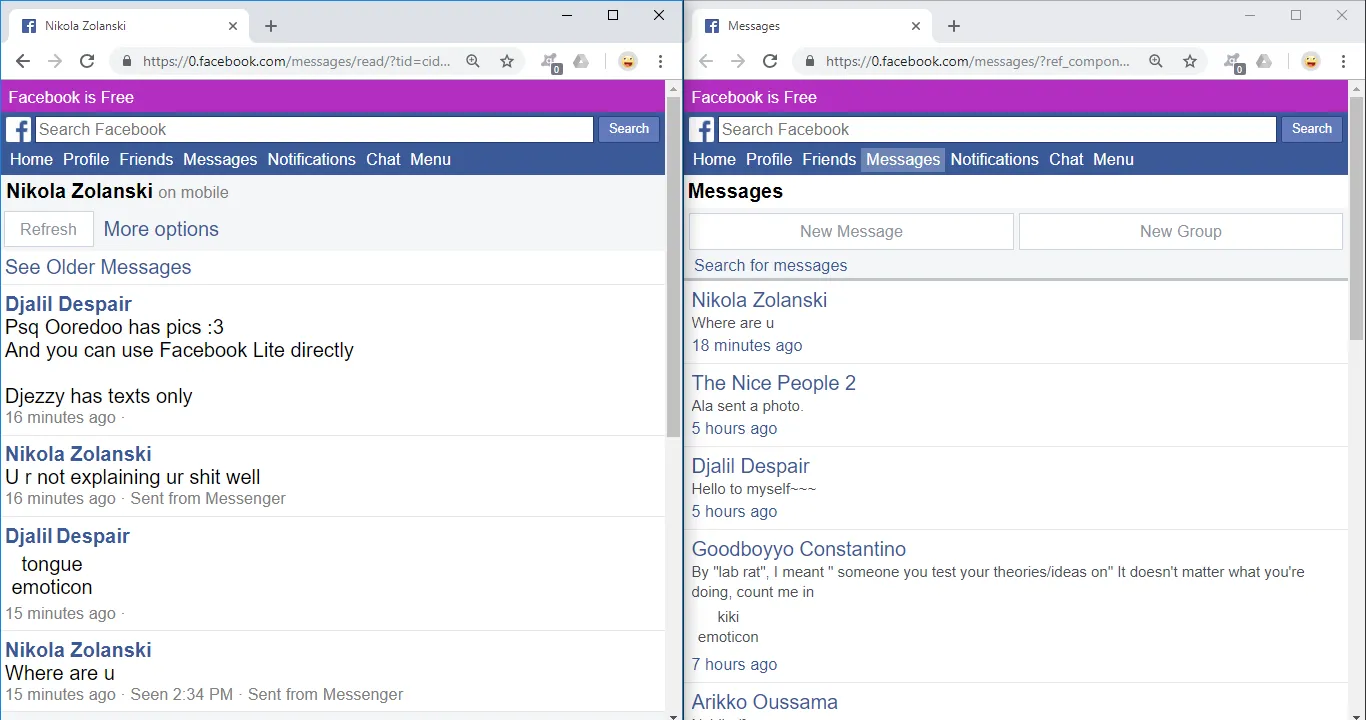The width and height of the screenshot is (1366, 720).
Task: Click See Older Messages link
Action: (98, 267)
